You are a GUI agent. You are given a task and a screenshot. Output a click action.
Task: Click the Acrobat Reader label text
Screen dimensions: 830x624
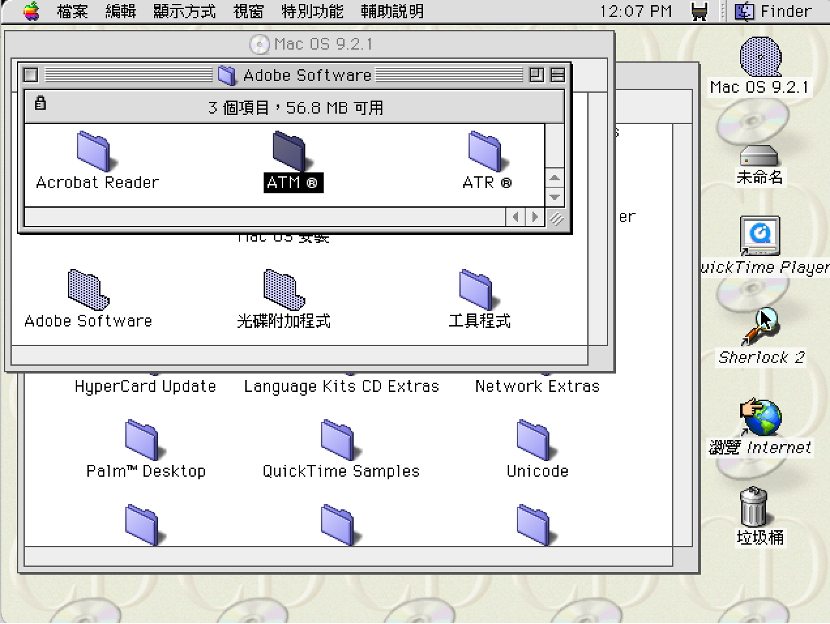(x=97, y=183)
